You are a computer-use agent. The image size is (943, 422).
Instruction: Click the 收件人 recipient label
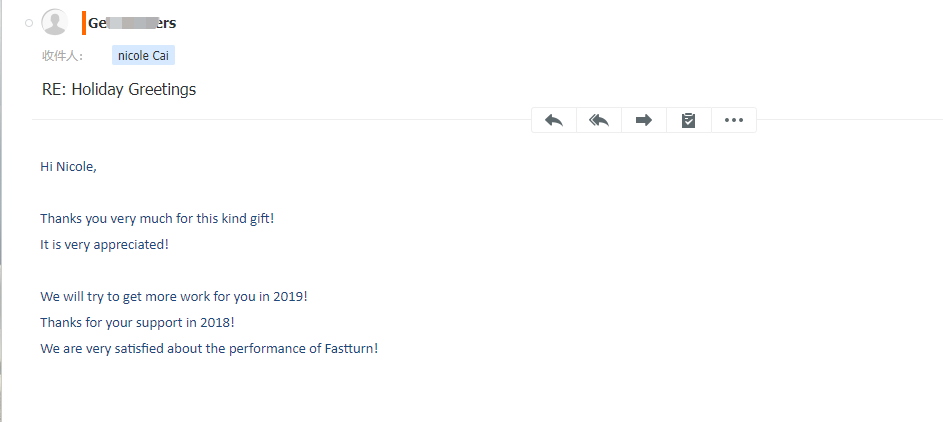coord(62,56)
